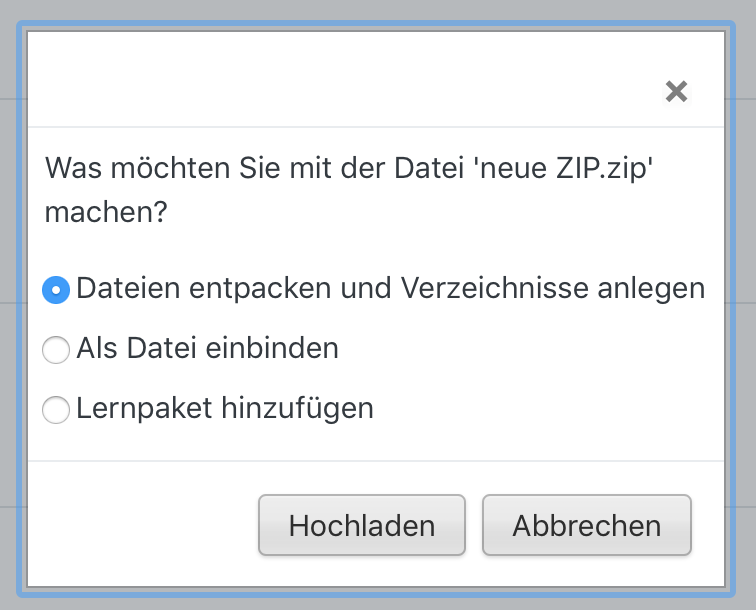Click the empty radio circle beside 'Lernpaket hinzufügen'
The height and width of the screenshot is (610, 756).
56,409
